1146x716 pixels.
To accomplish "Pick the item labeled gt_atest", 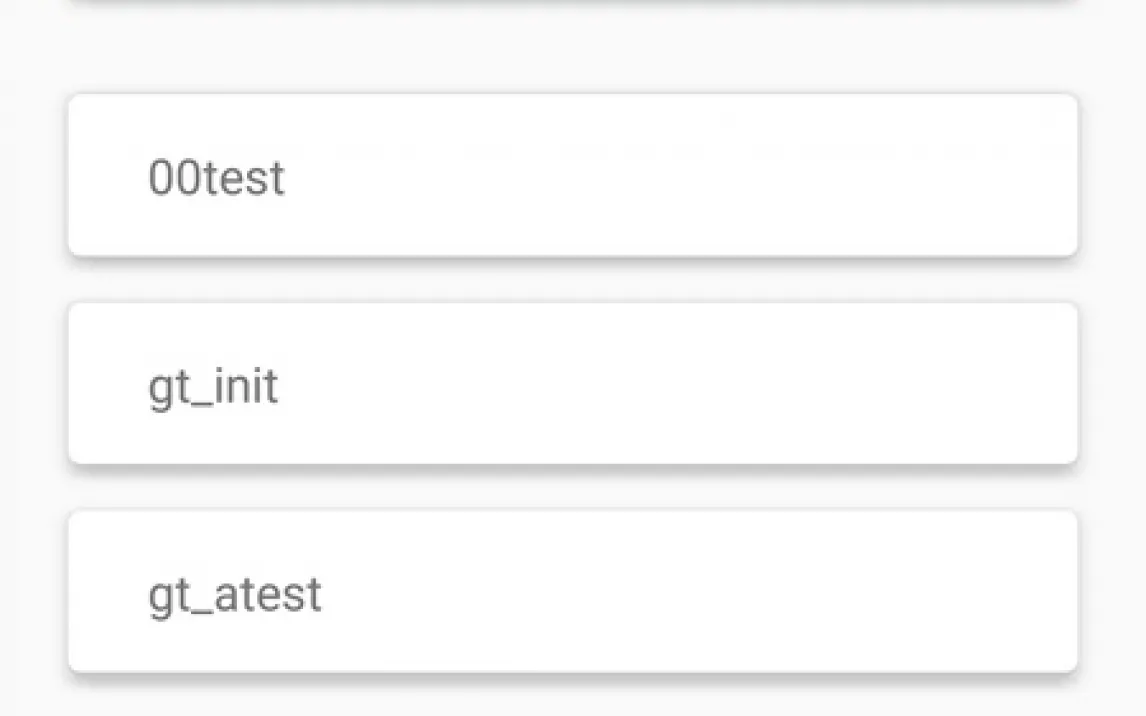I will pyautogui.click(x=572, y=592).
